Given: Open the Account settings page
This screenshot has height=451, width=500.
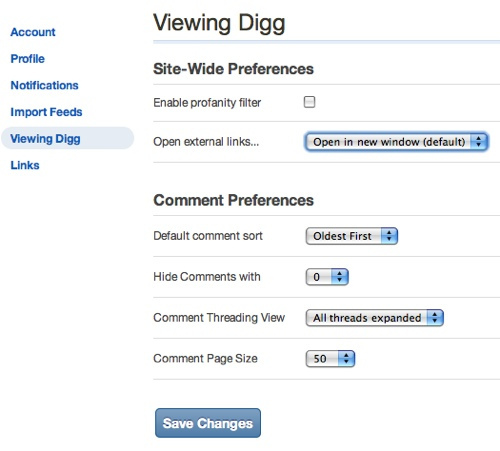Looking at the screenshot, I should click(x=33, y=32).
